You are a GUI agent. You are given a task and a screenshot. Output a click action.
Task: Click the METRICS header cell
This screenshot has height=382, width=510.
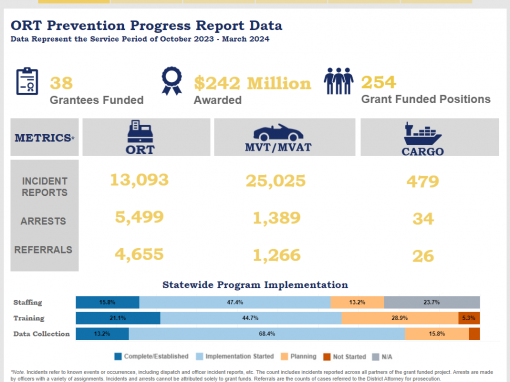45,137
